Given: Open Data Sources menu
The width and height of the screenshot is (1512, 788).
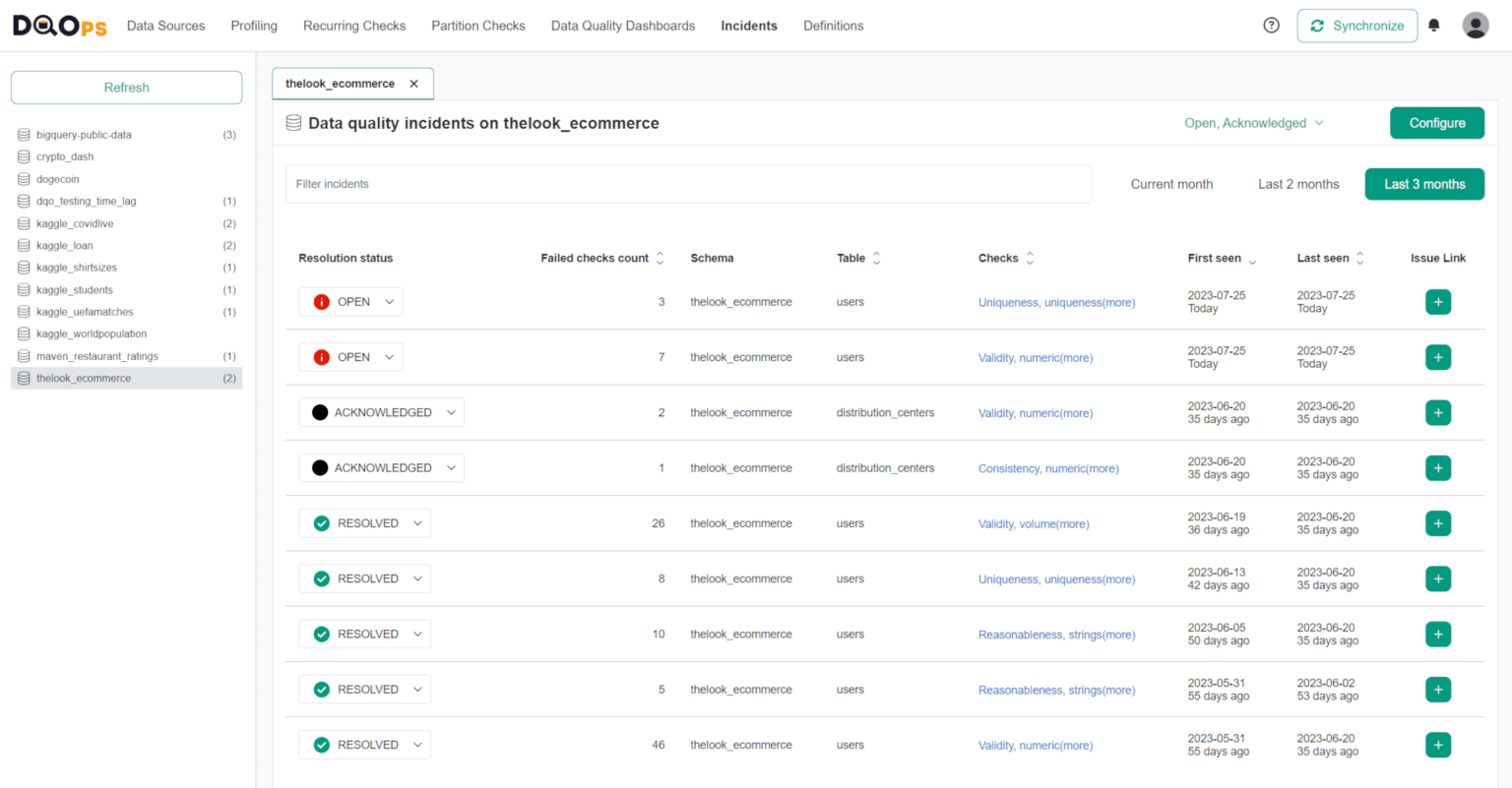Looking at the screenshot, I should coord(165,26).
